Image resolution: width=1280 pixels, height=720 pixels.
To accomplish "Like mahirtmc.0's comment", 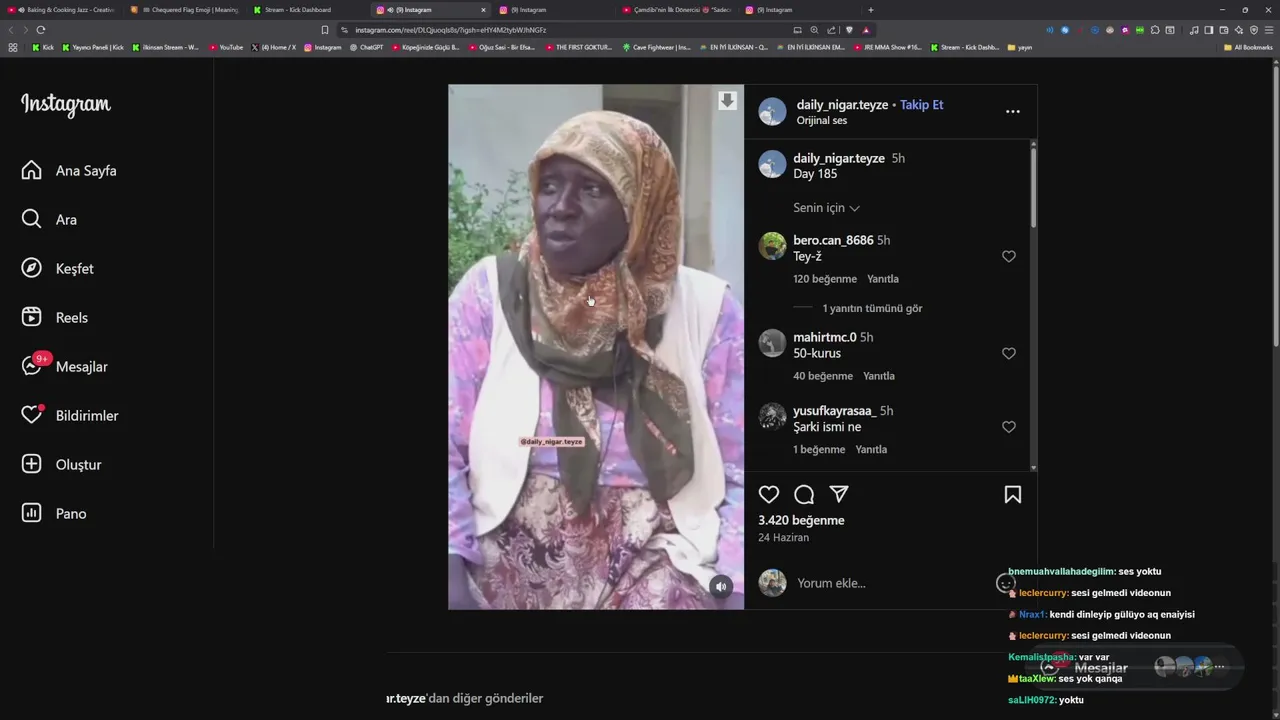I will 1009,354.
